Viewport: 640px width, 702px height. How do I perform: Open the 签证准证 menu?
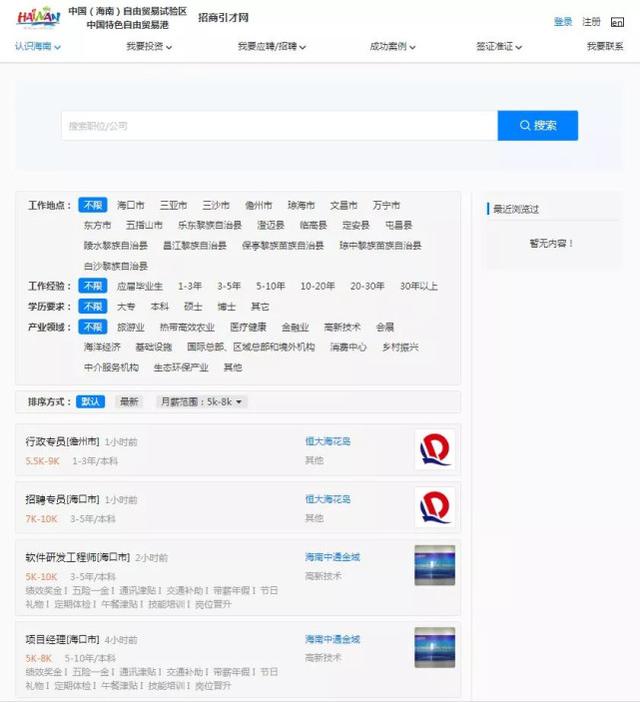point(499,47)
